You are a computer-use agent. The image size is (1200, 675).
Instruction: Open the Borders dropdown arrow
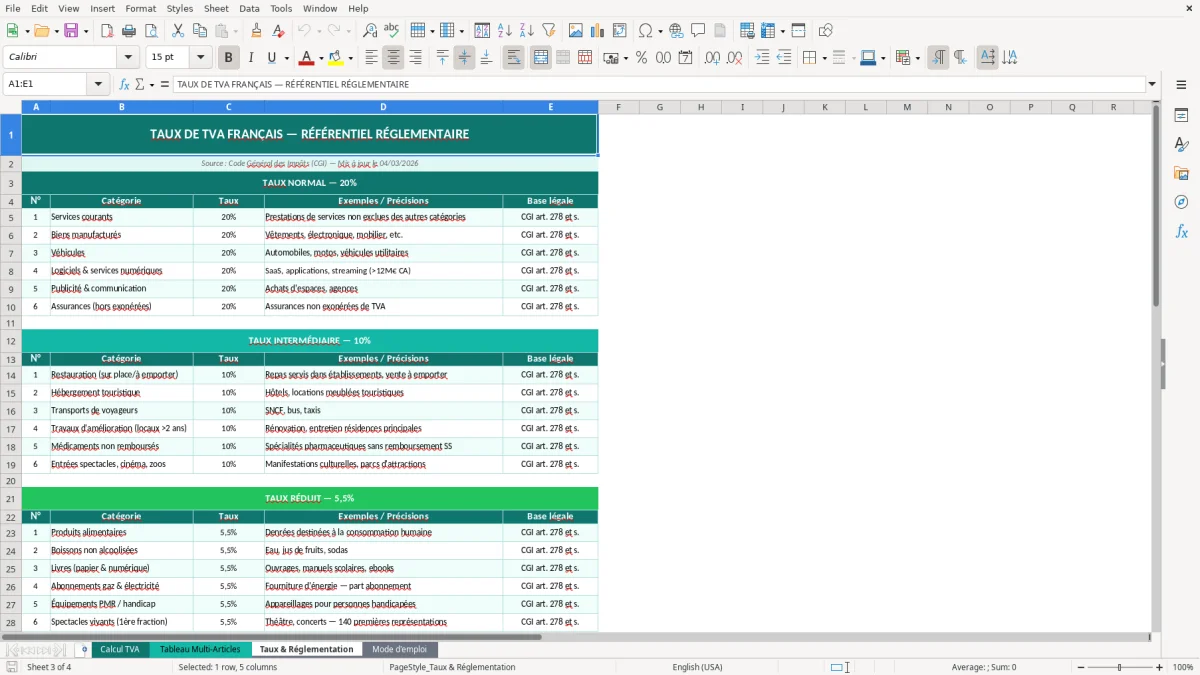825,58
